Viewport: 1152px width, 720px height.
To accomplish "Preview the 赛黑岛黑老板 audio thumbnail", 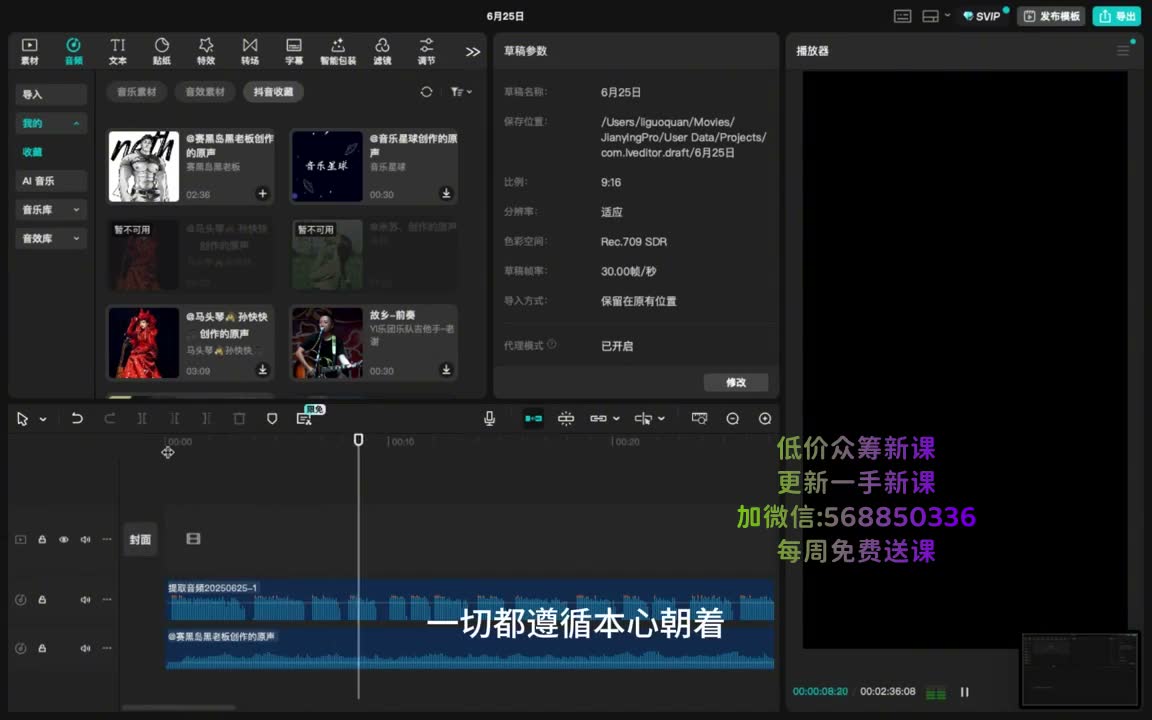I will click(x=144, y=166).
